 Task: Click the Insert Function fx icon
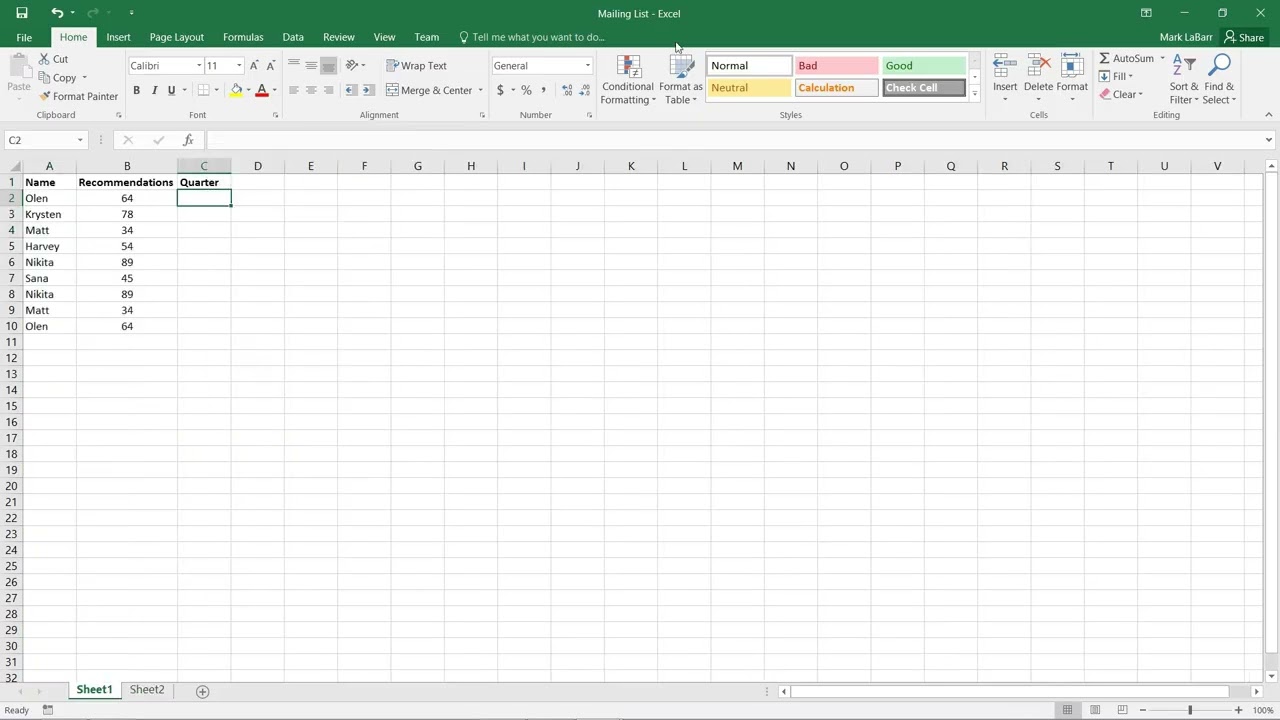(188, 140)
